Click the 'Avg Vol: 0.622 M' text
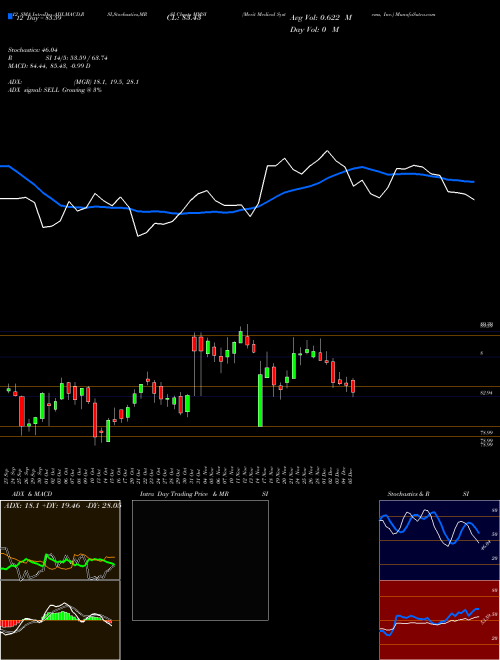Image resolution: width=500 pixels, height=660 pixels. (x=321, y=18)
